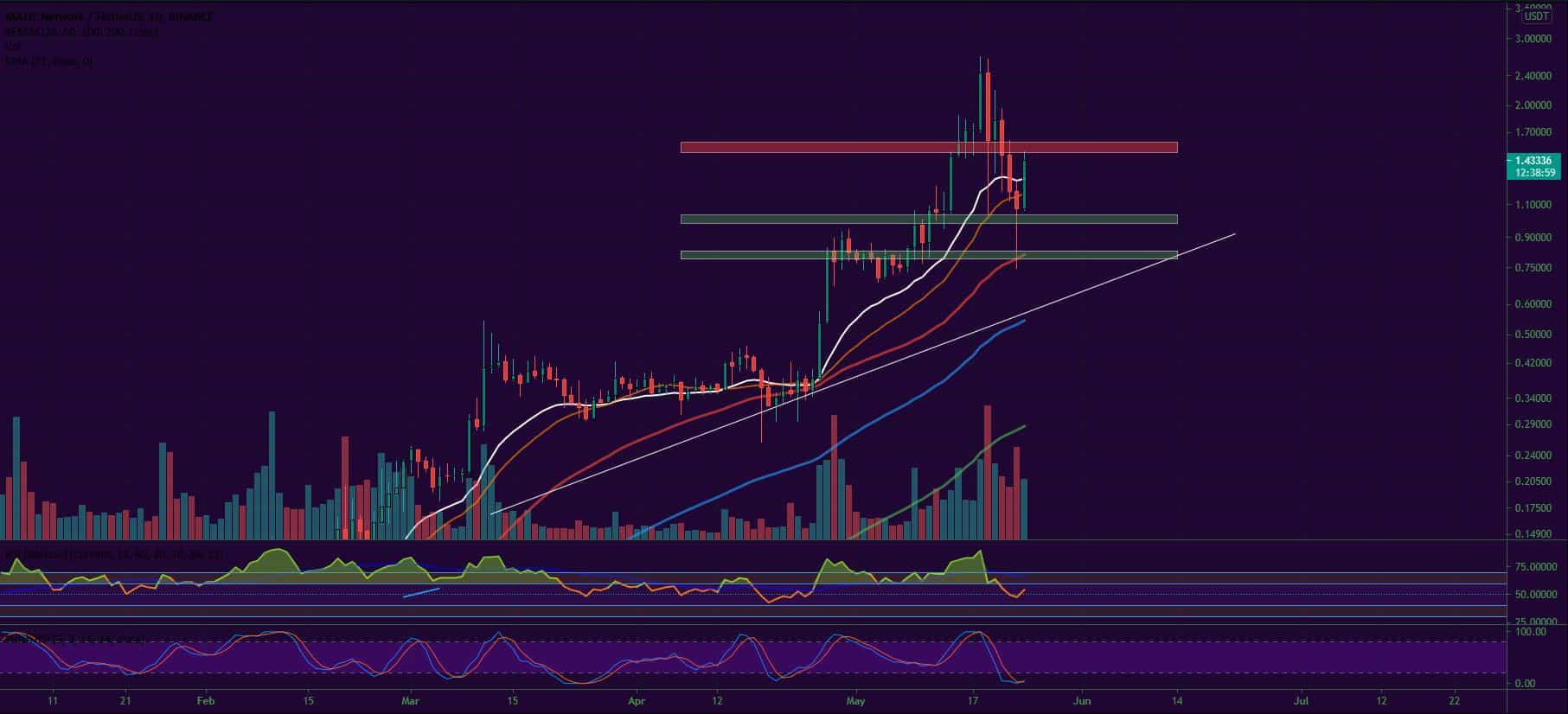The width and height of the screenshot is (1568, 714).
Task: Click the 0.34000 price axis value
Action: point(1533,398)
